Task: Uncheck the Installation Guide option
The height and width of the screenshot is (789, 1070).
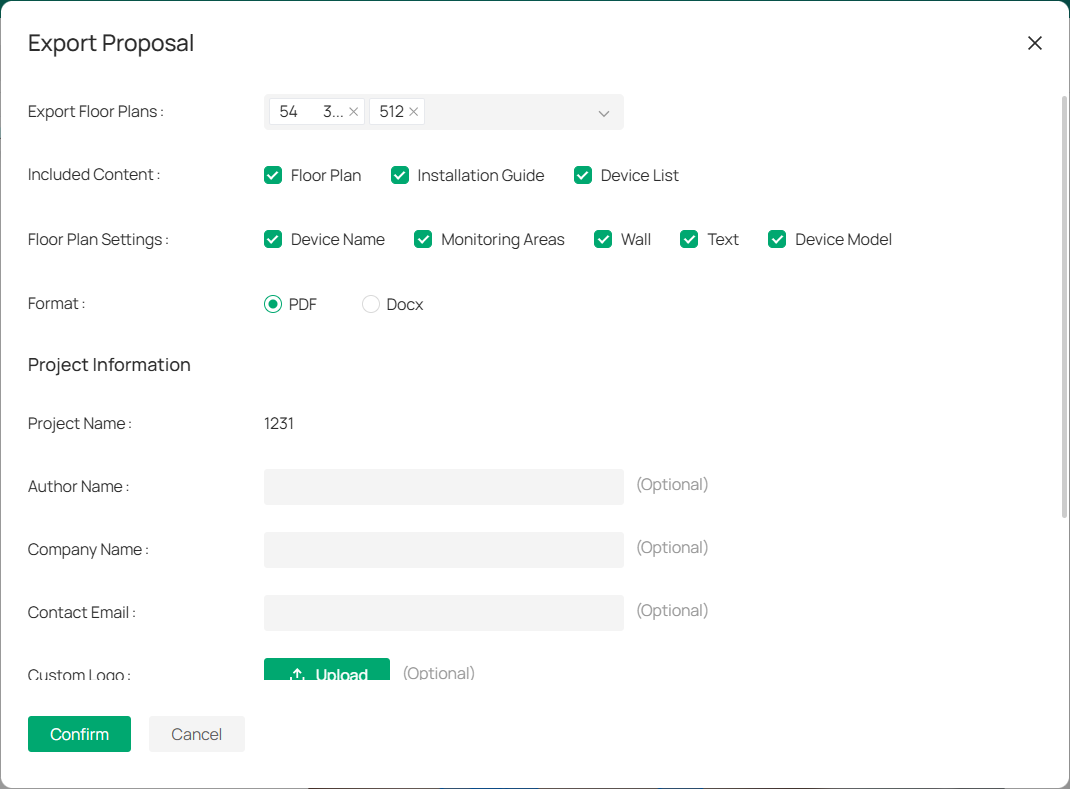Action: coord(400,175)
